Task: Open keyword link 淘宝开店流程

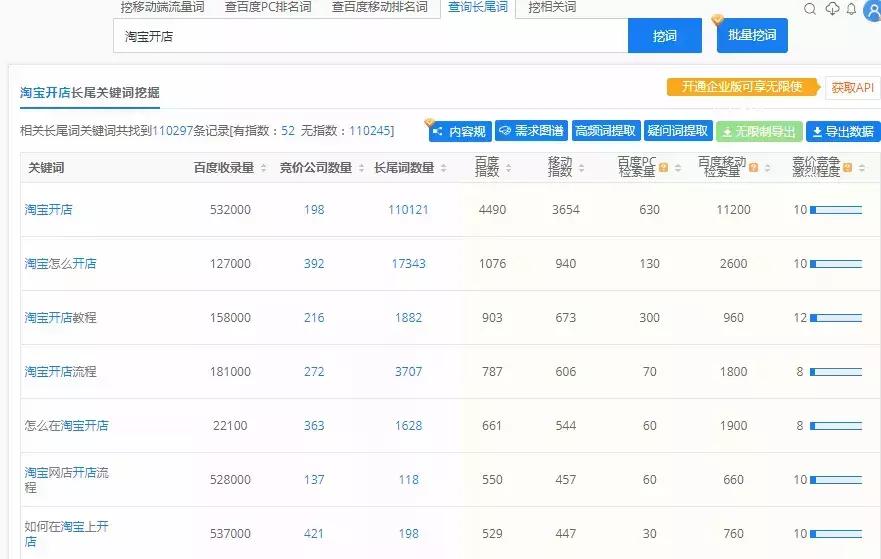Action: coord(60,371)
